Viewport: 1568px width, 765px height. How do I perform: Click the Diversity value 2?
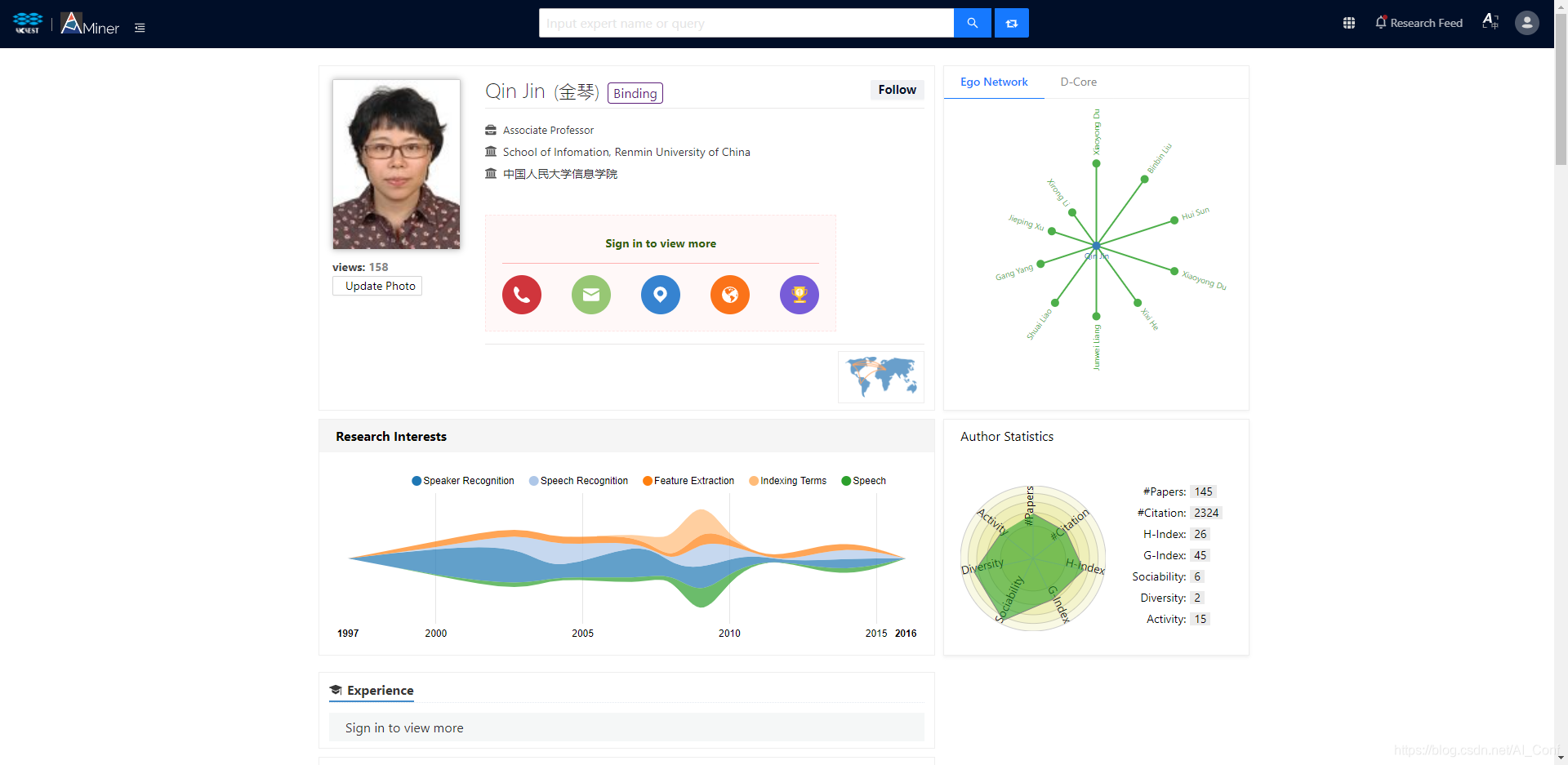pos(1197,598)
